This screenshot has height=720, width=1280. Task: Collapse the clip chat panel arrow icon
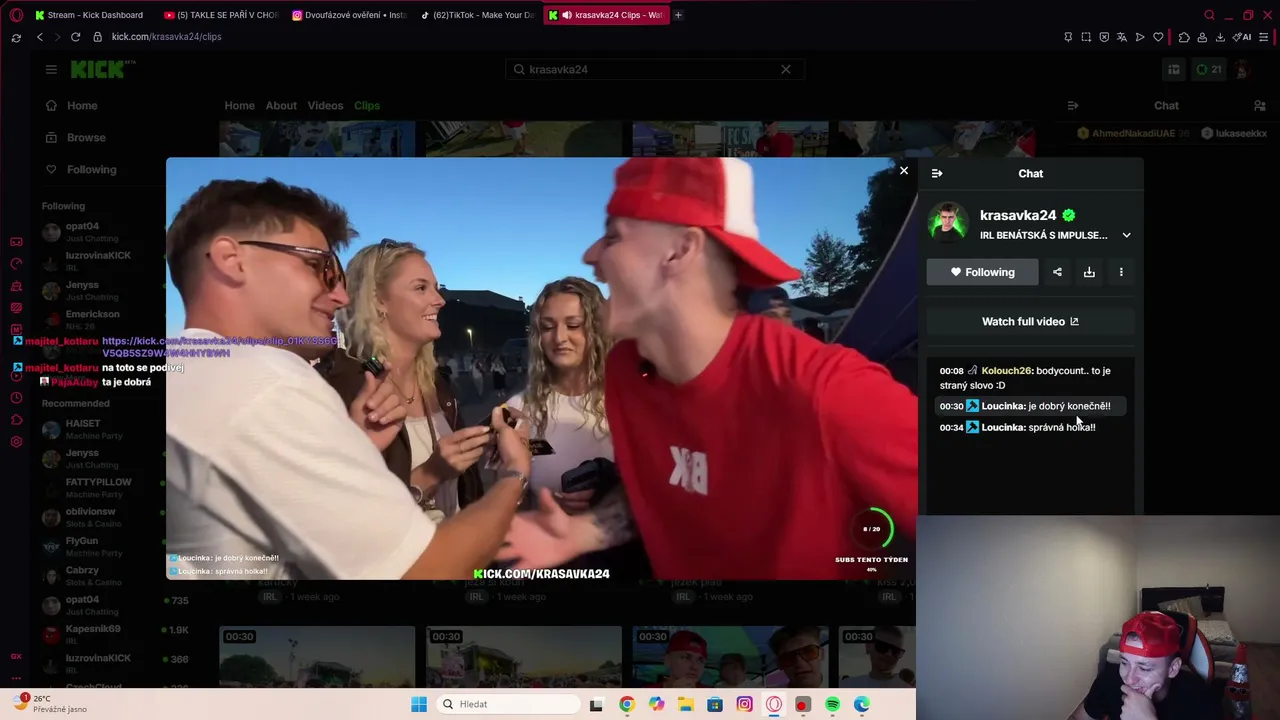tap(937, 173)
